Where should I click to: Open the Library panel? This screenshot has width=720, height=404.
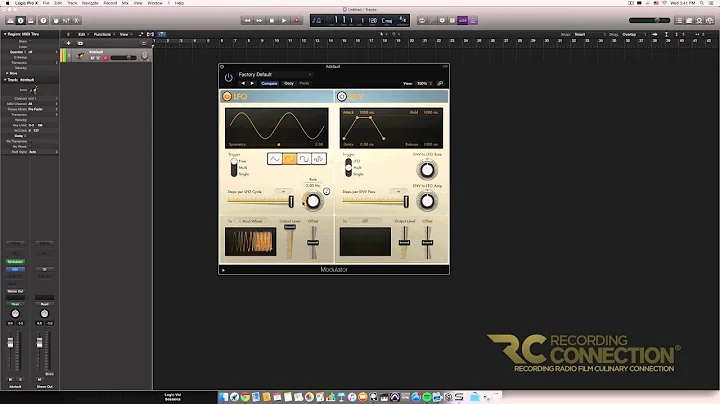(10, 20)
